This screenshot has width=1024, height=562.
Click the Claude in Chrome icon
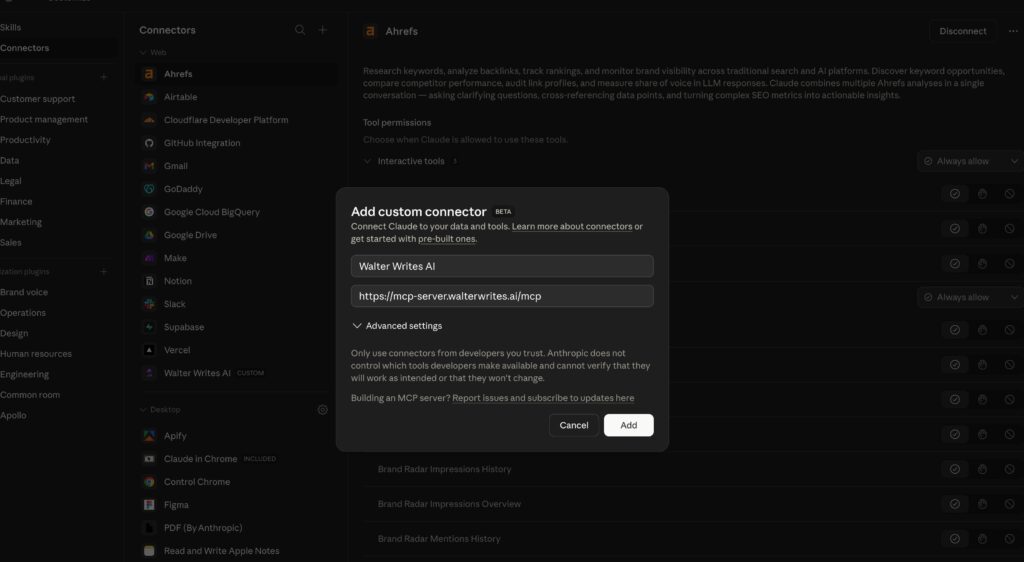click(x=149, y=459)
